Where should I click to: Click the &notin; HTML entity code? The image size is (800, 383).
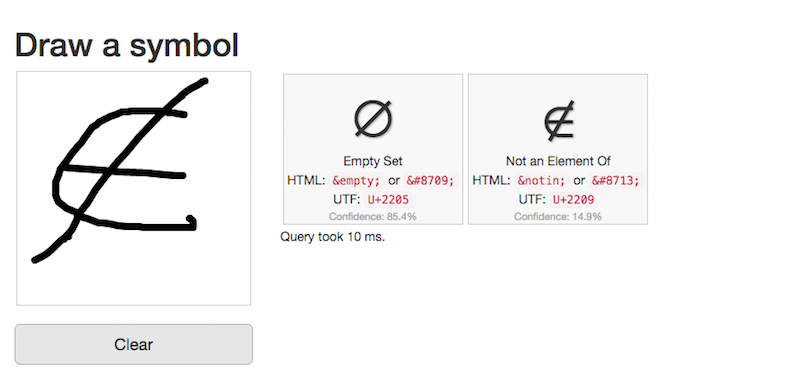541,181
